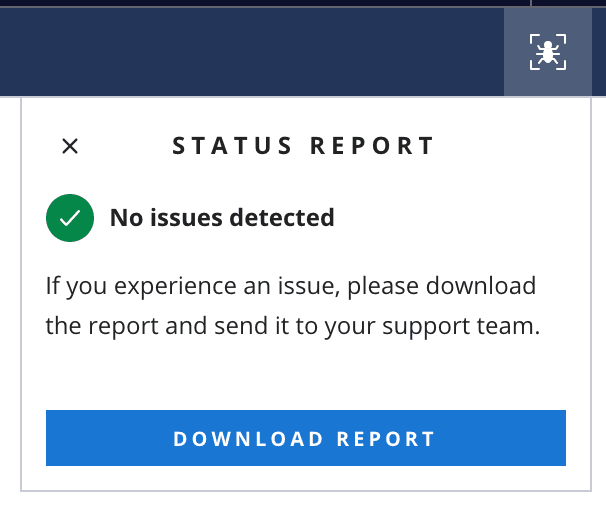Click the word "DOWNLOAD" on the blue button

click(x=249, y=439)
